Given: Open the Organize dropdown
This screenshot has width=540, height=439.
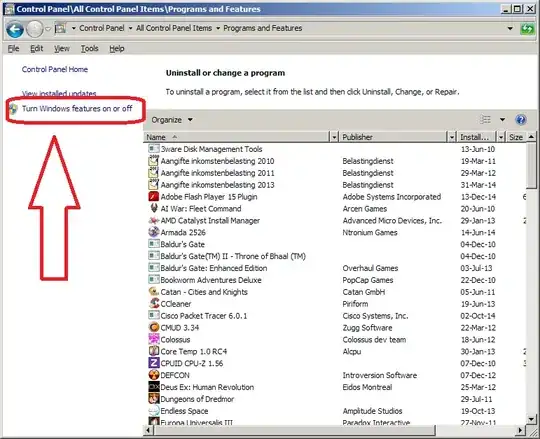Looking at the screenshot, I should [172, 120].
